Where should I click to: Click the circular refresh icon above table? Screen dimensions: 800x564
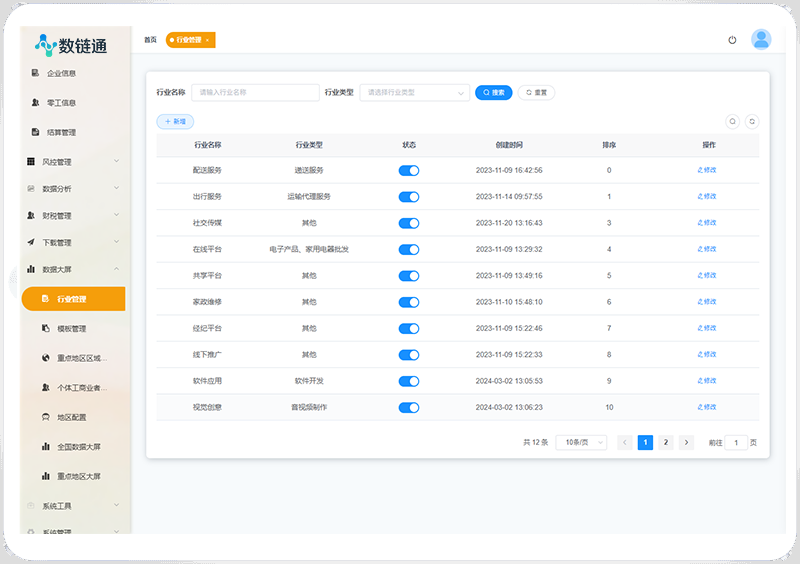click(752, 121)
